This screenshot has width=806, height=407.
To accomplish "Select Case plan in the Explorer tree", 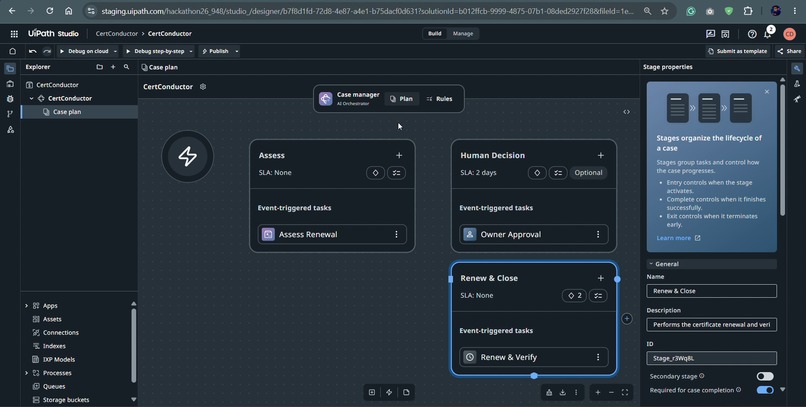I will coord(79,112).
